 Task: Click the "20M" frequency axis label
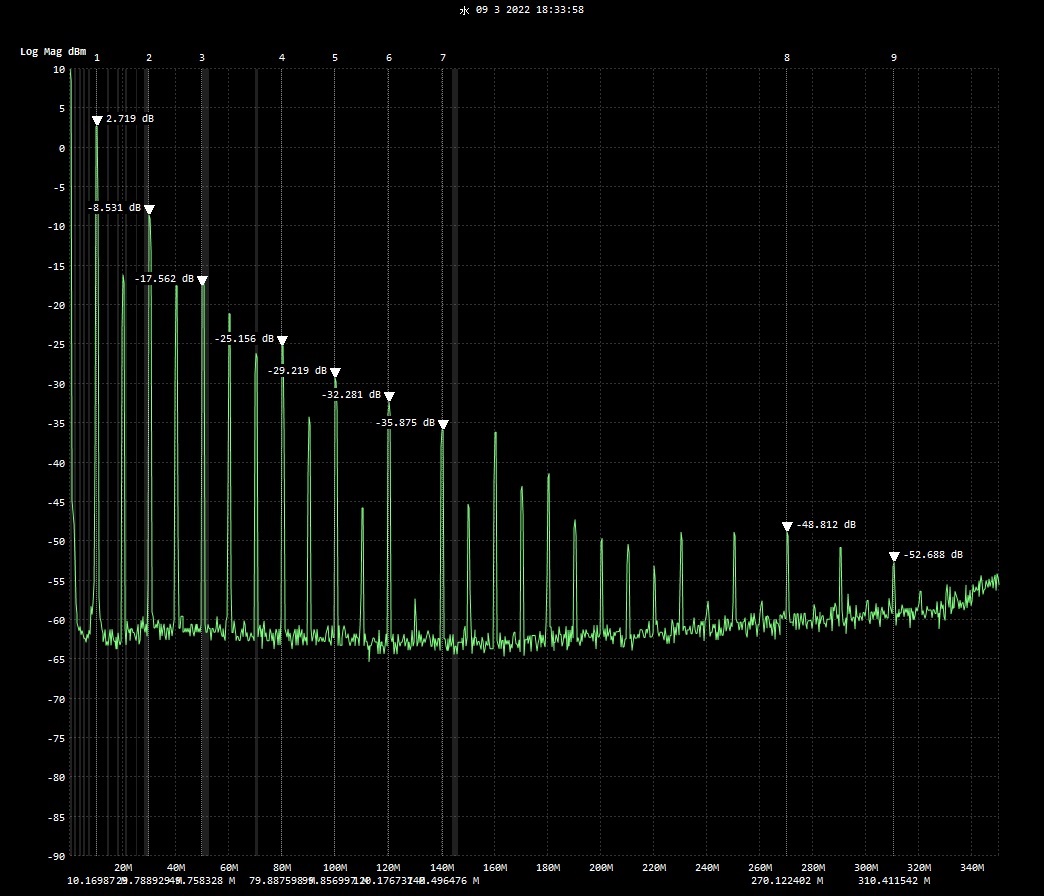(123, 867)
